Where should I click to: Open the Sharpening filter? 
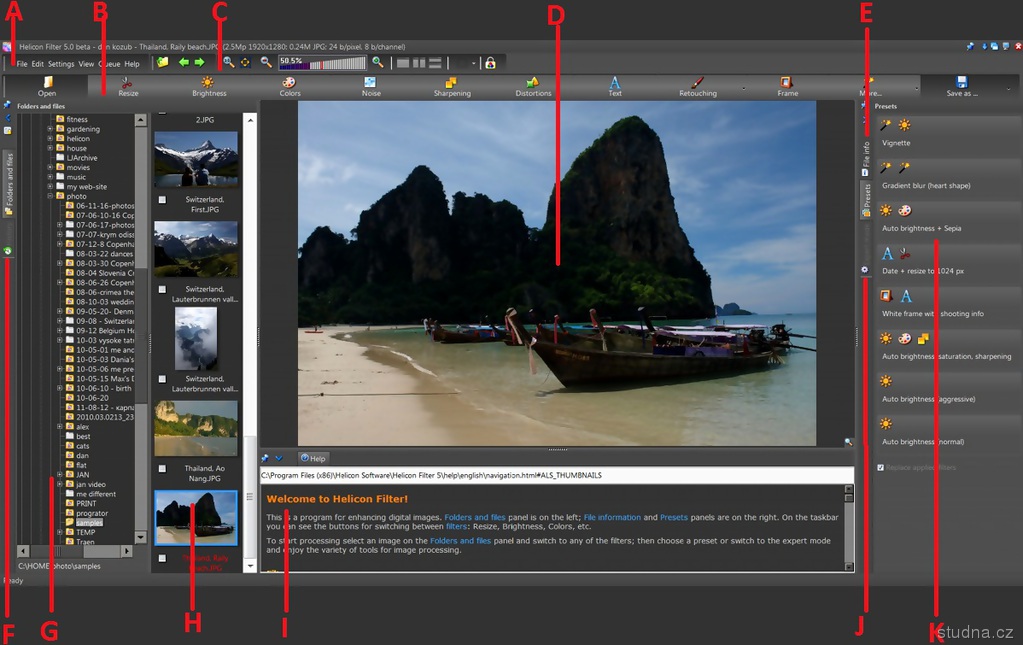tap(451, 86)
